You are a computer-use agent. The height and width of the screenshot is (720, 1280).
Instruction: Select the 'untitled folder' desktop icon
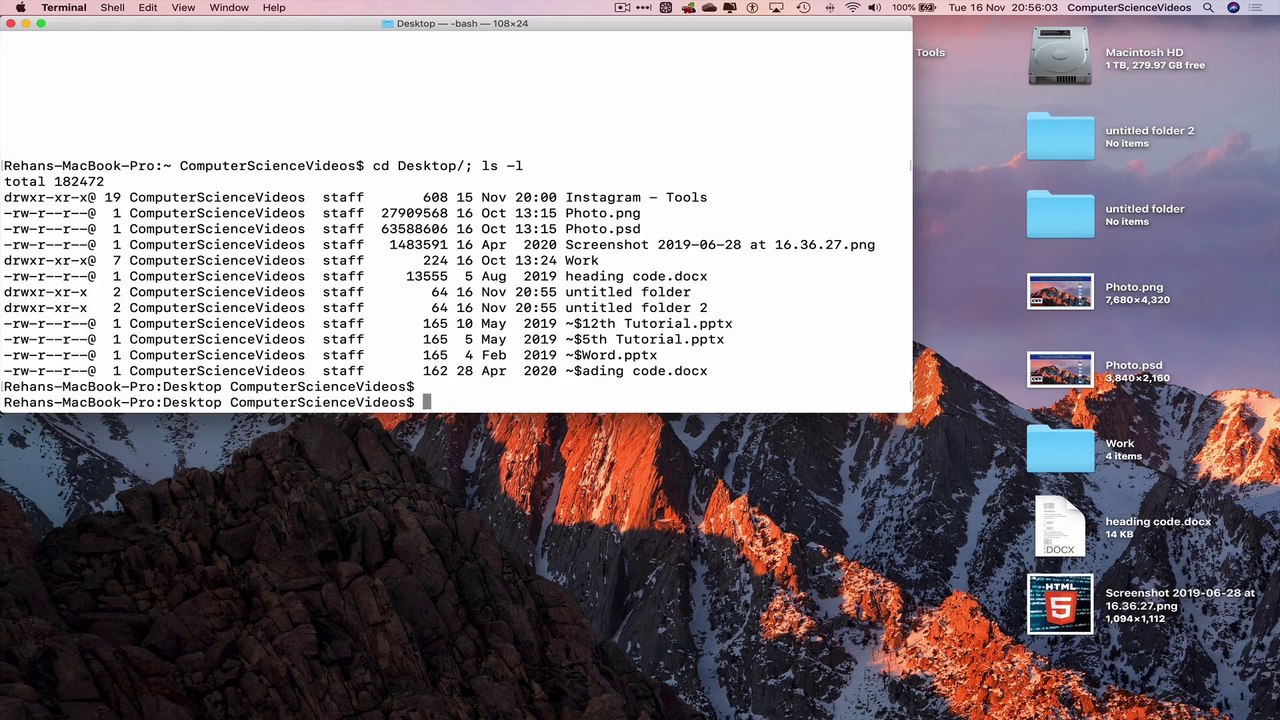pyautogui.click(x=1060, y=214)
